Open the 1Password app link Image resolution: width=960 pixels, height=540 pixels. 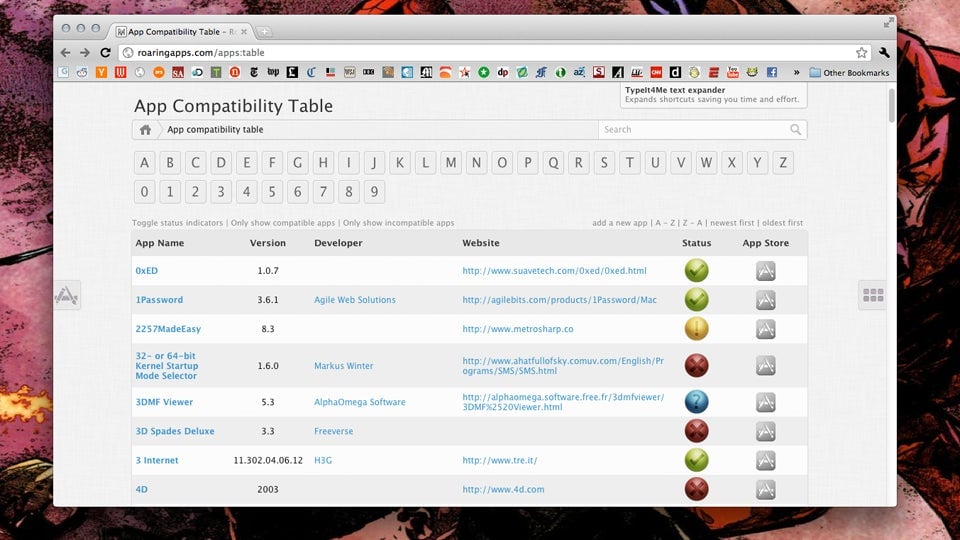pyautogui.click(x=159, y=300)
